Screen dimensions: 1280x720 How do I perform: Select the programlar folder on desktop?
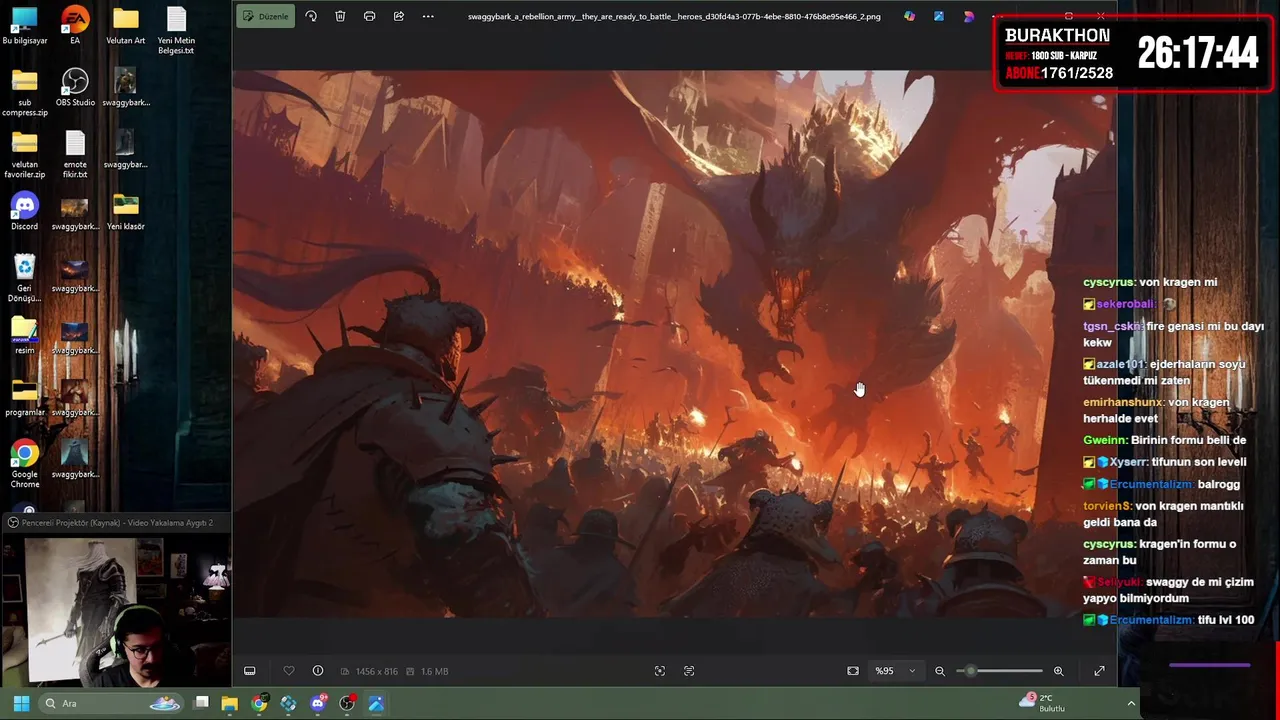pos(24,398)
